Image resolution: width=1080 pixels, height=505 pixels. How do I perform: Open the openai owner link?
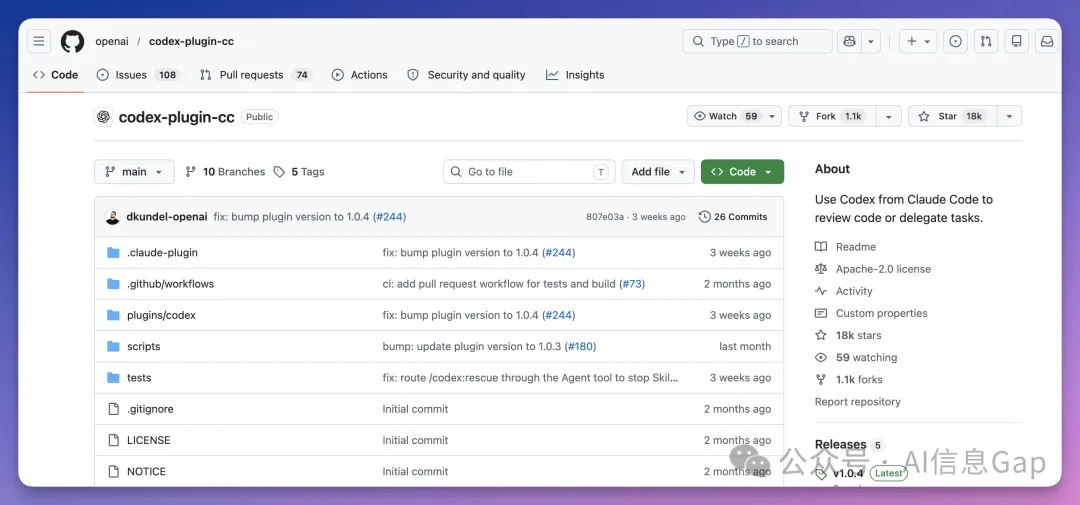tap(112, 41)
